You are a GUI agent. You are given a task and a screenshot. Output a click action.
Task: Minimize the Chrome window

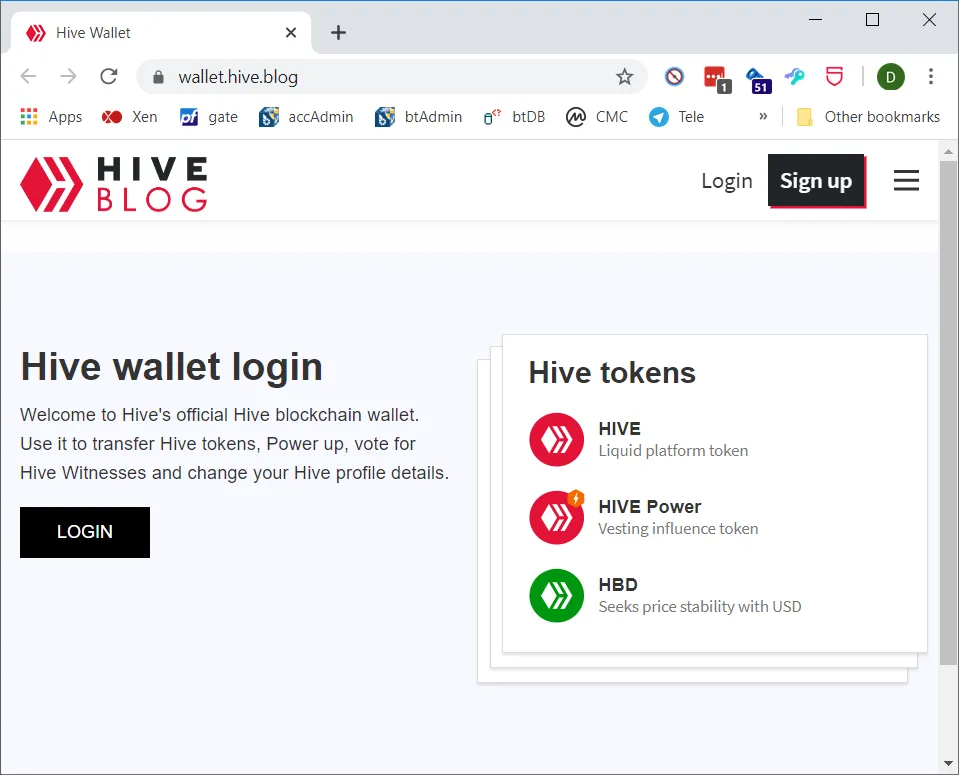815,20
